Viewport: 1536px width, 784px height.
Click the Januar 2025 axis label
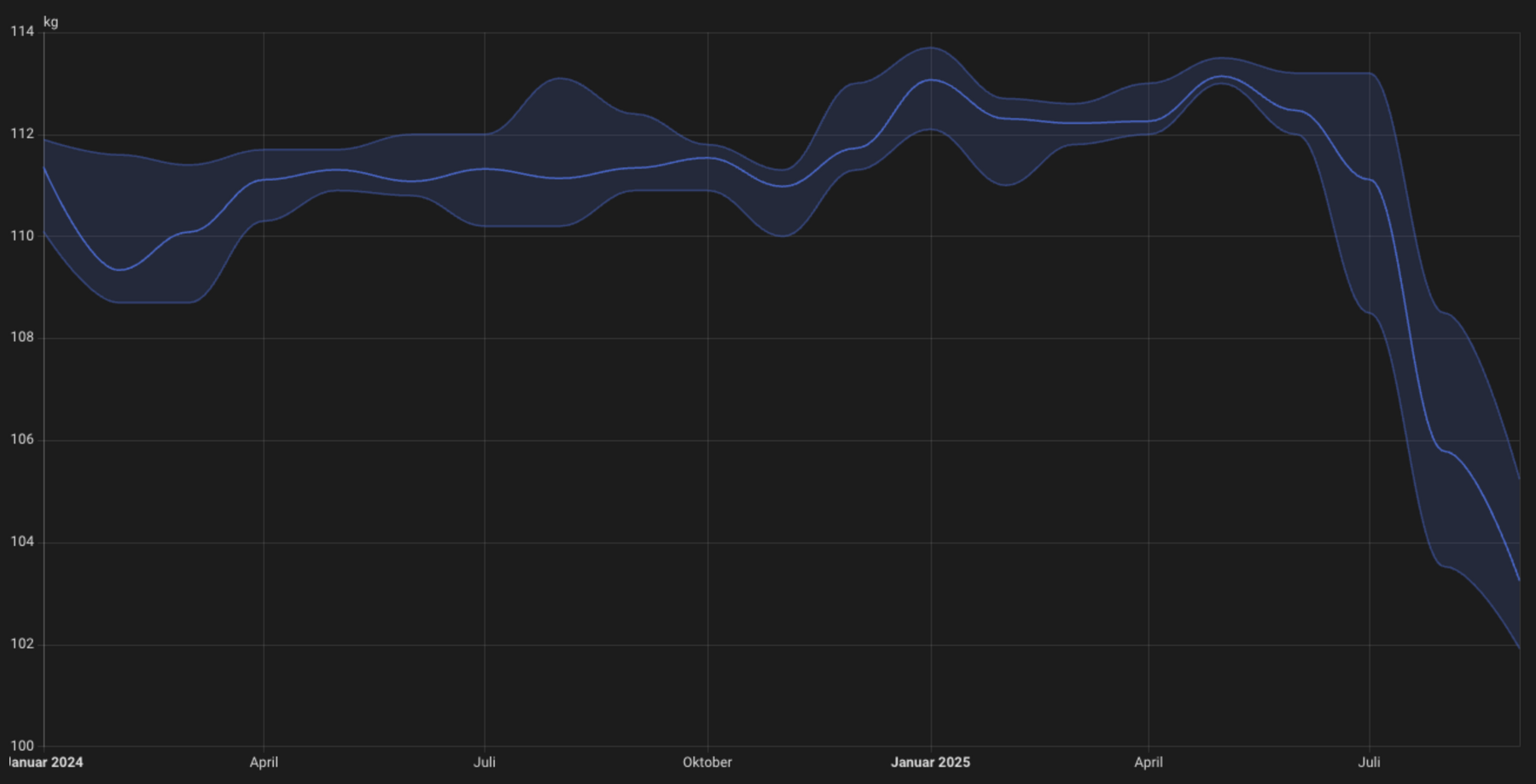[x=931, y=762]
